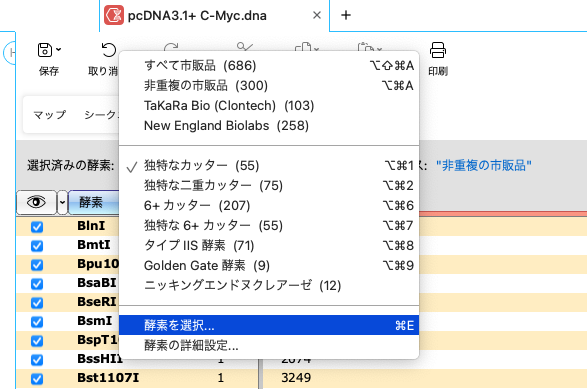Select checked 独特なカッター (55) item
This screenshot has height=389, width=587.
[269, 165]
